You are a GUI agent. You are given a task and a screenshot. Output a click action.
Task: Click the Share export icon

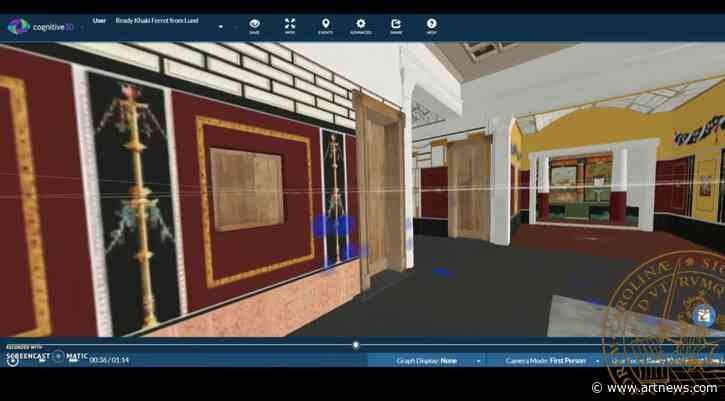click(x=396, y=26)
